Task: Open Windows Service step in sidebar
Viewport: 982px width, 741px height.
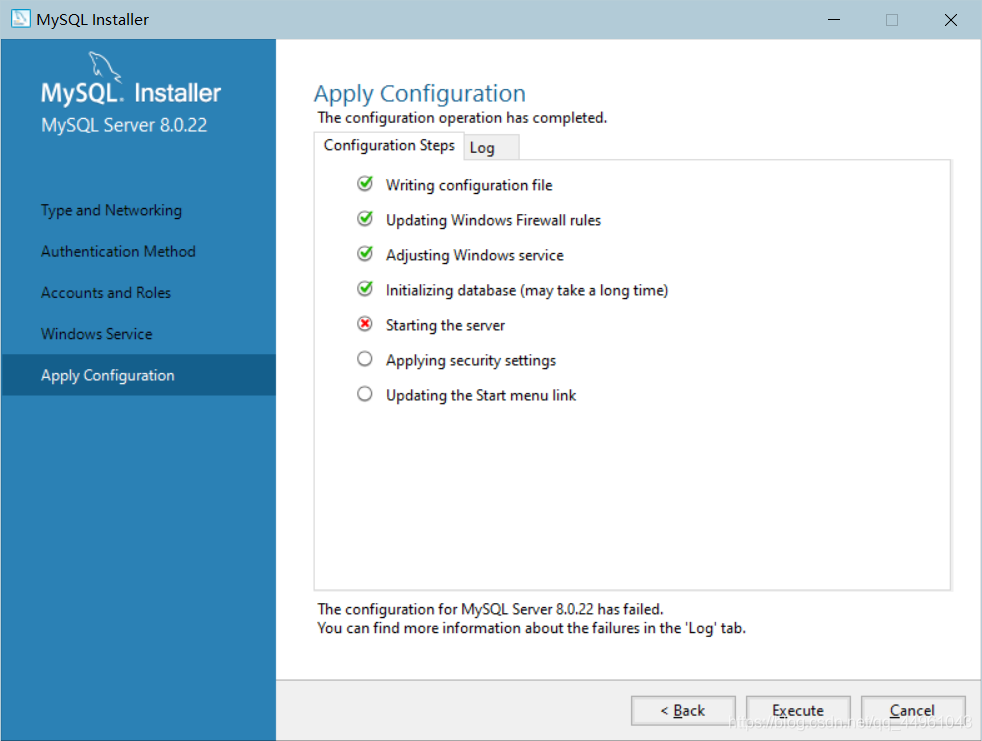Action: tap(96, 334)
